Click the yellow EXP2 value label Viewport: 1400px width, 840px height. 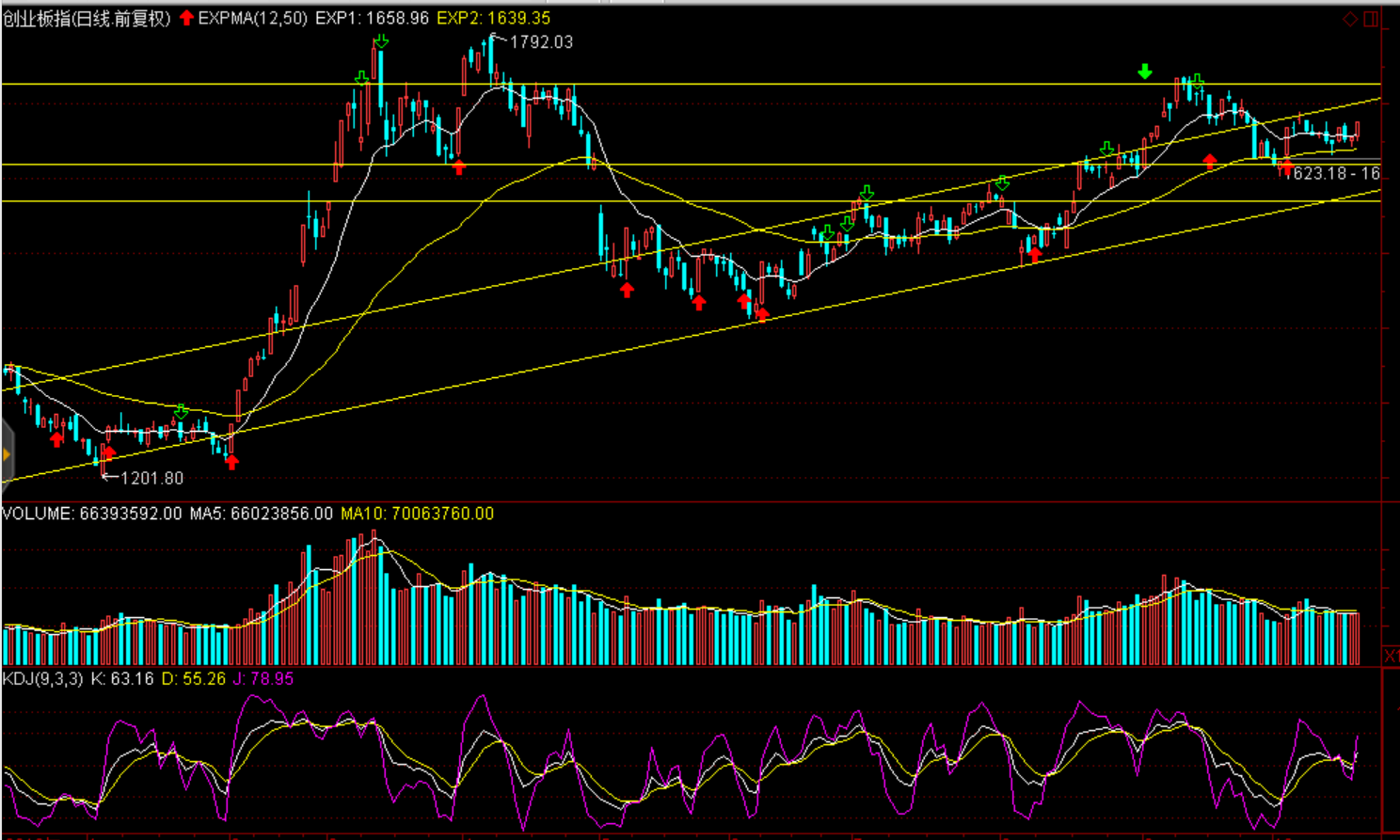click(x=494, y=18)
